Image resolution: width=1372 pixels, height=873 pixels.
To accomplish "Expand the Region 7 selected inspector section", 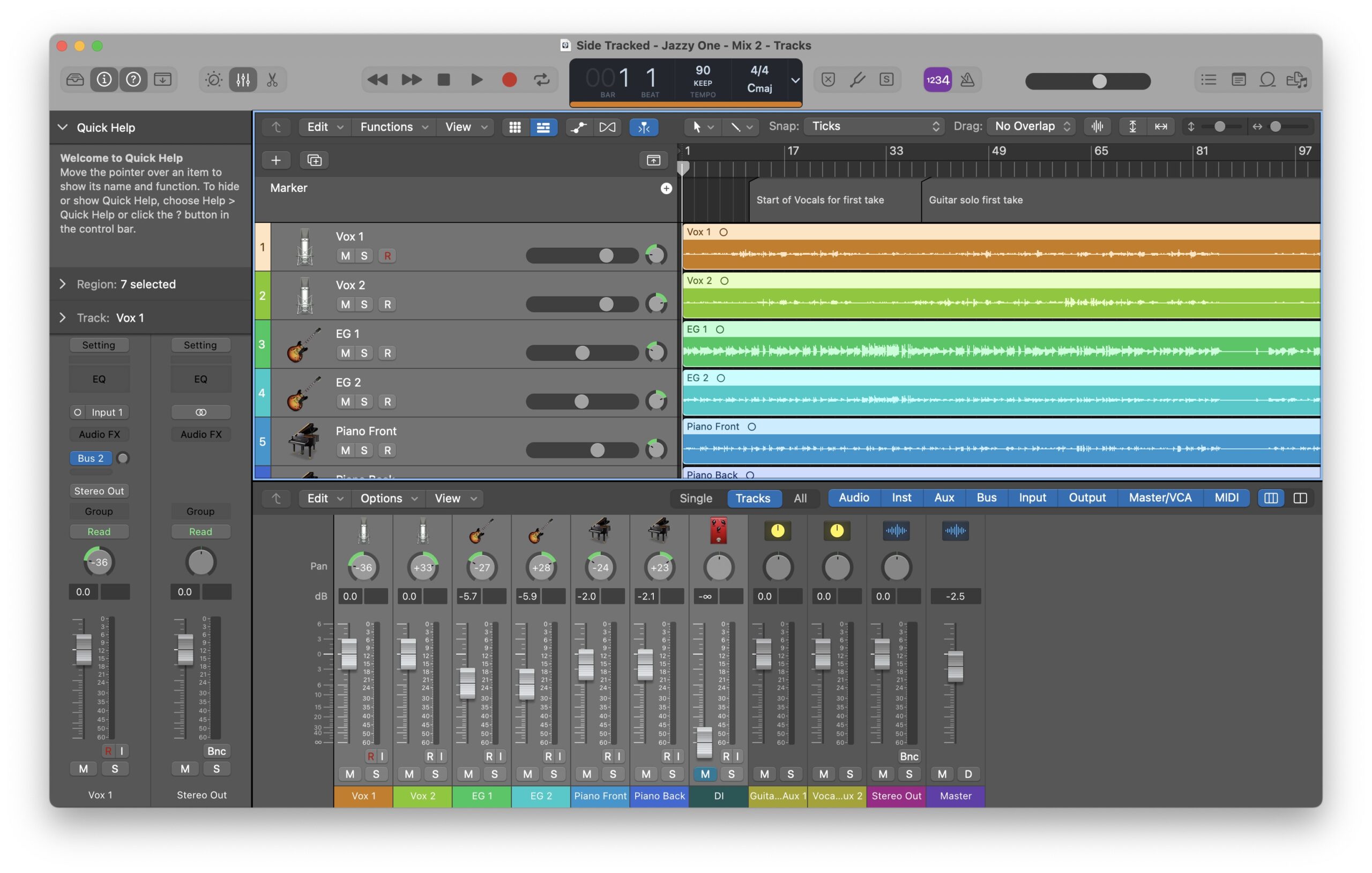I will click(63, 284).
